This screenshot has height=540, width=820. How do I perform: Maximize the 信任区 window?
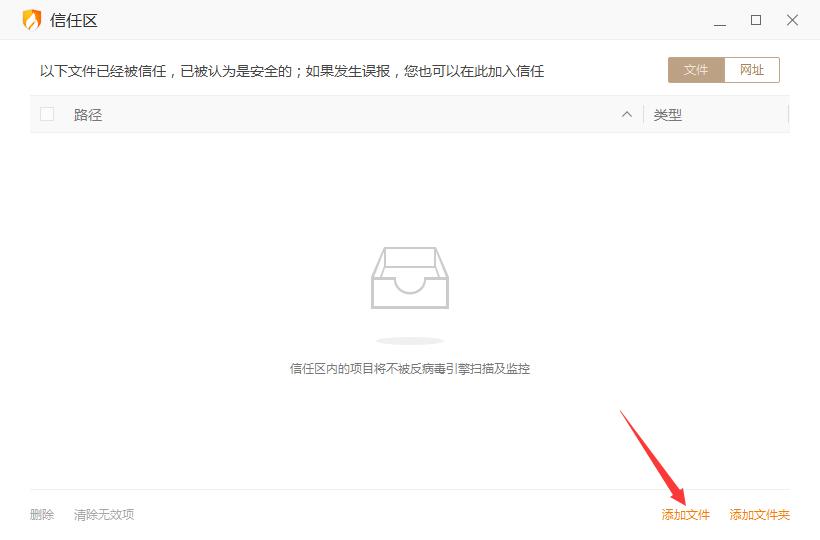point(756,20)
